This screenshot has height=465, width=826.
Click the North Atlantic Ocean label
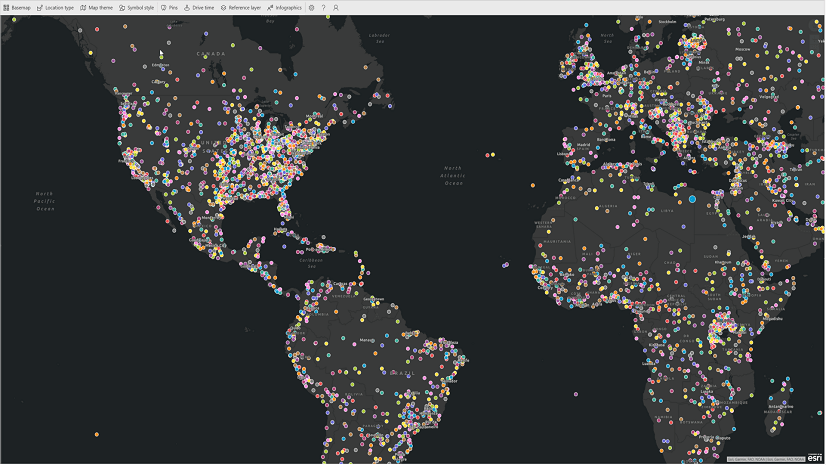tap(453, 176)
